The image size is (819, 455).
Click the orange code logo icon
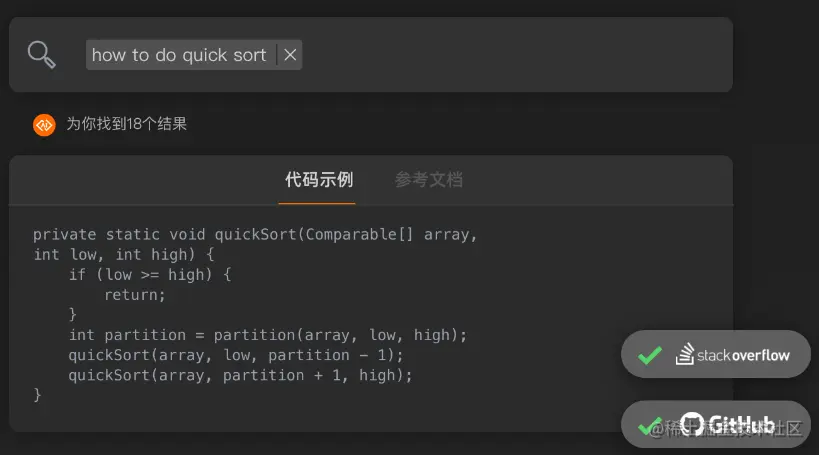pyautogui.click(x=44, y=125)
